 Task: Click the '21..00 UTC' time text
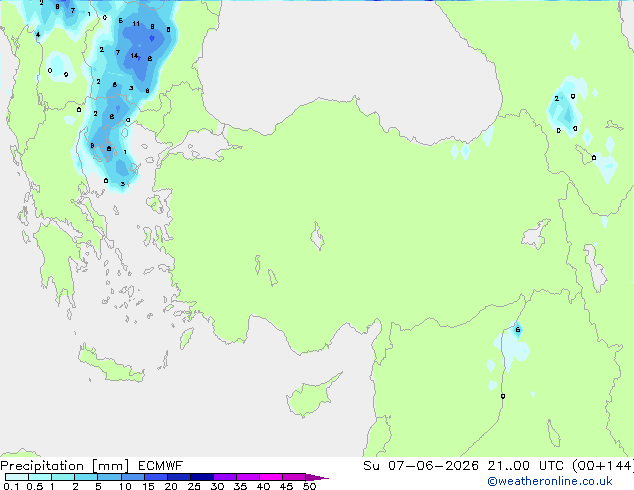[x=526, y=465]
